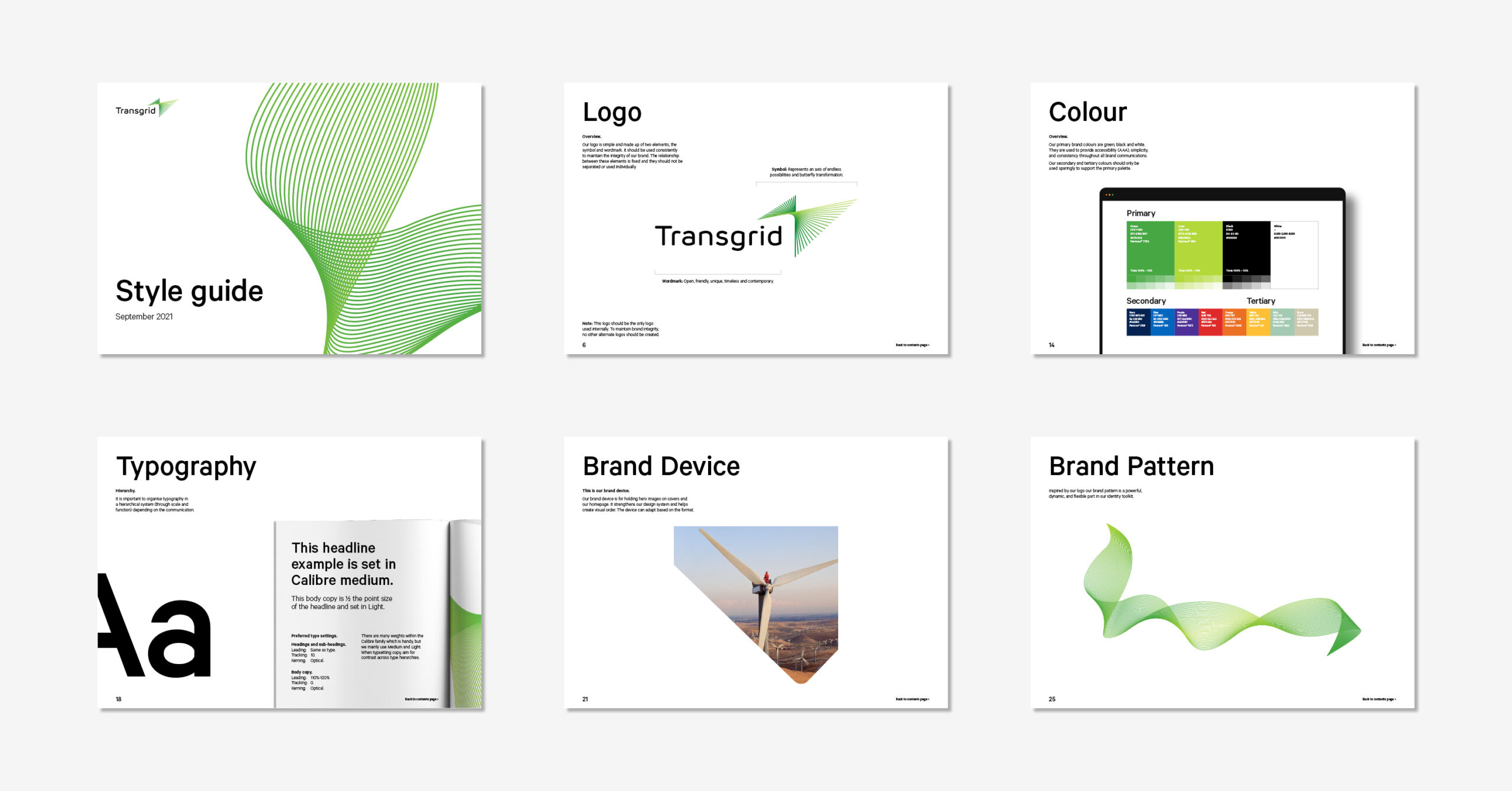Click 'Preferred type settings.' text in the book

(314, 636)
